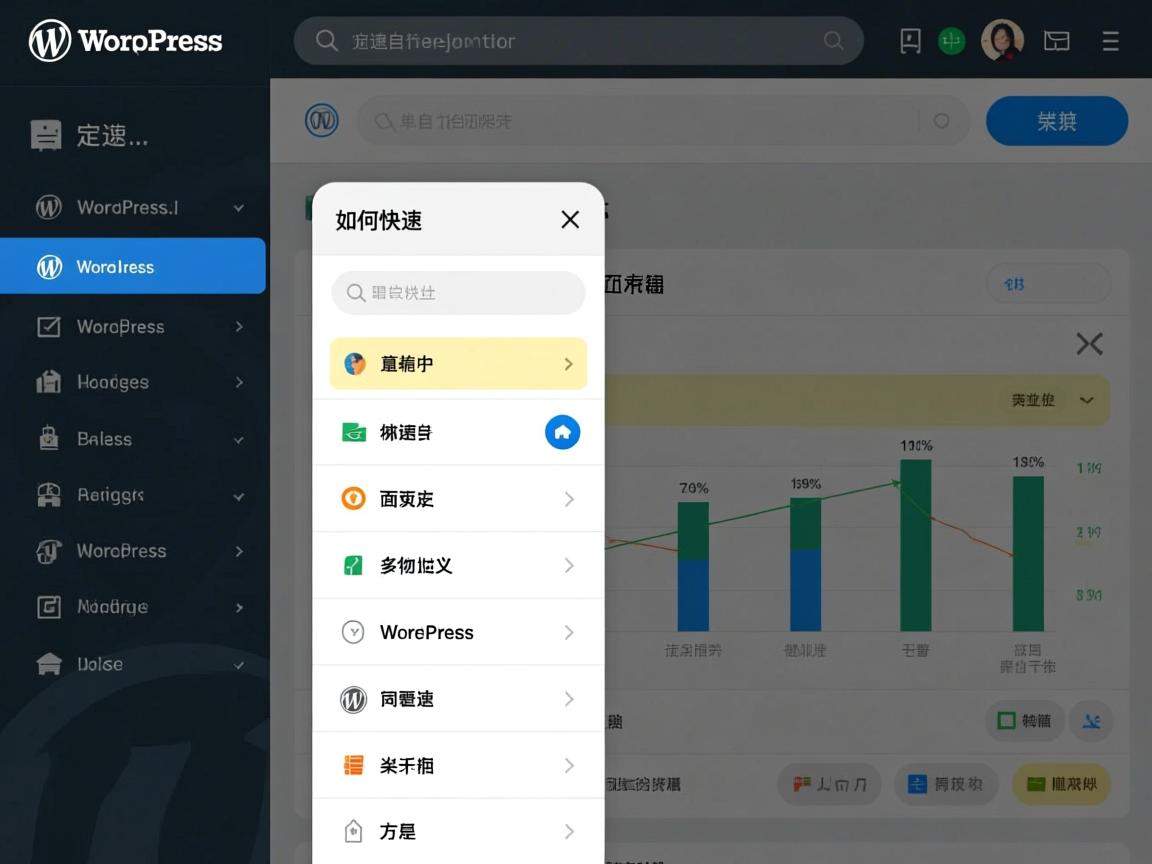
Task: Open the green add button in the top bar
Action: point(951,41)
